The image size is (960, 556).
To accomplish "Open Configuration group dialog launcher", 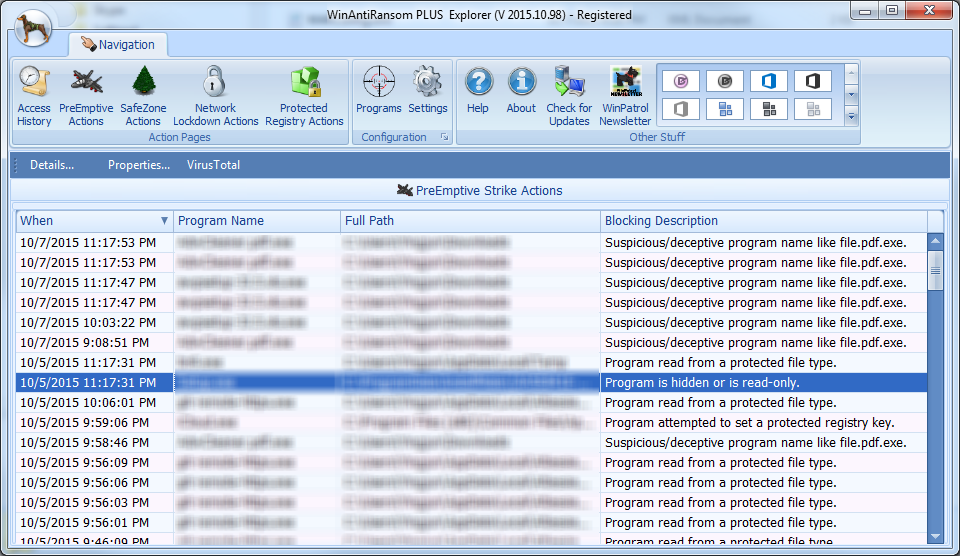I will click(x=444, y=137).
